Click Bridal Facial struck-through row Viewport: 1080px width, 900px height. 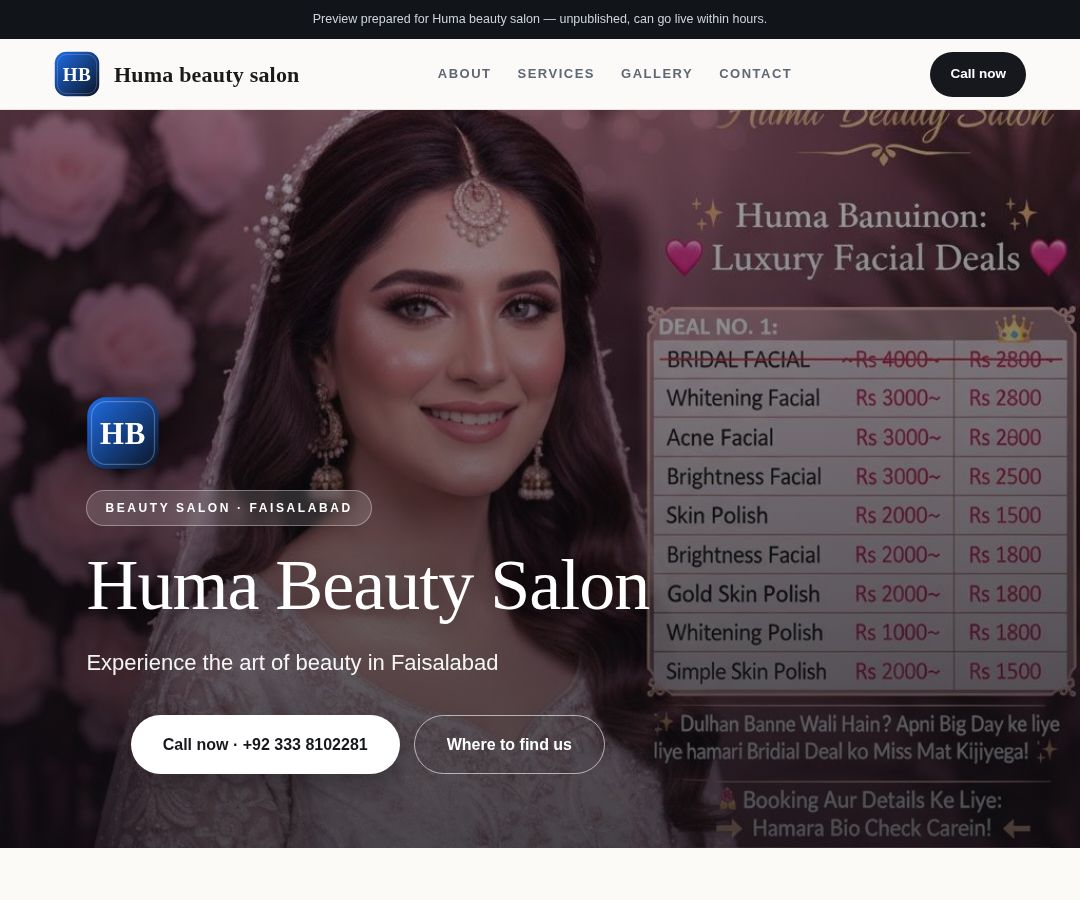(860, 359)
